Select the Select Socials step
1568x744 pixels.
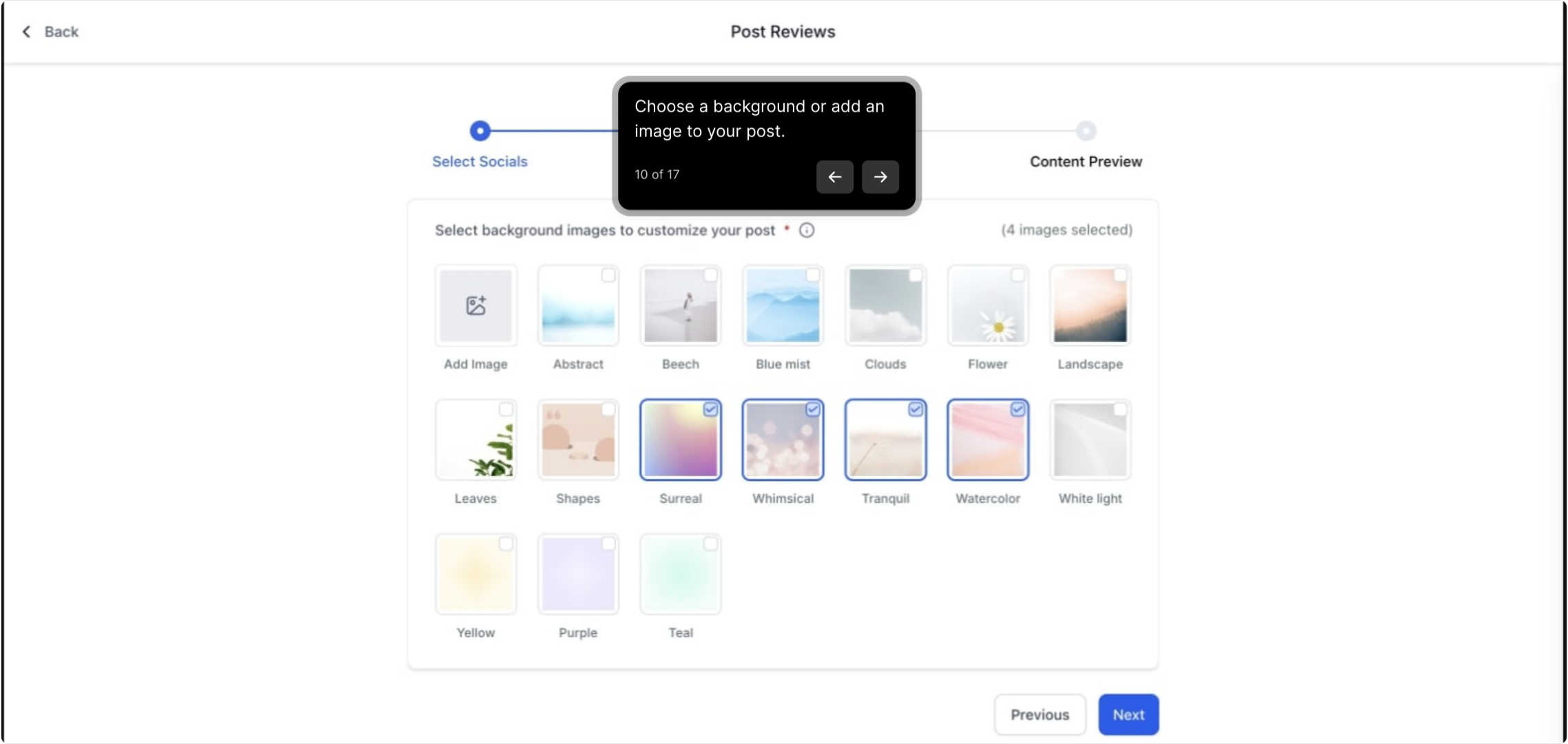coord(479,161)
